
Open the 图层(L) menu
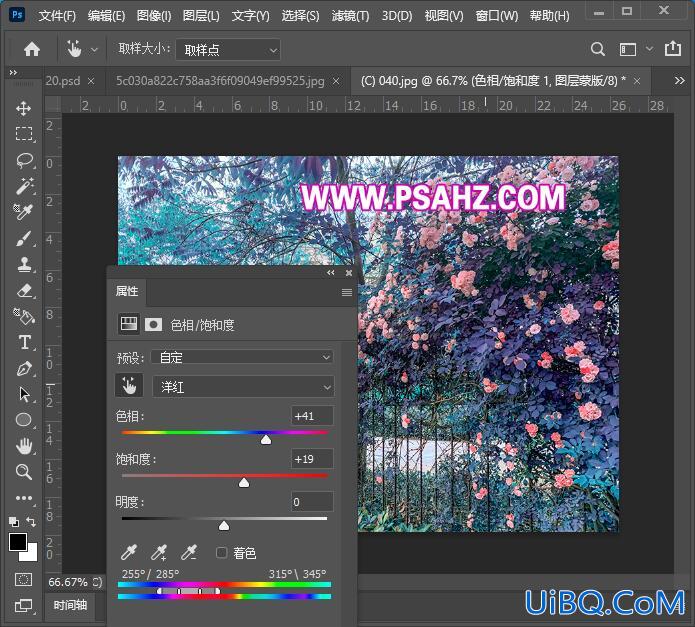tap(201, 16)
